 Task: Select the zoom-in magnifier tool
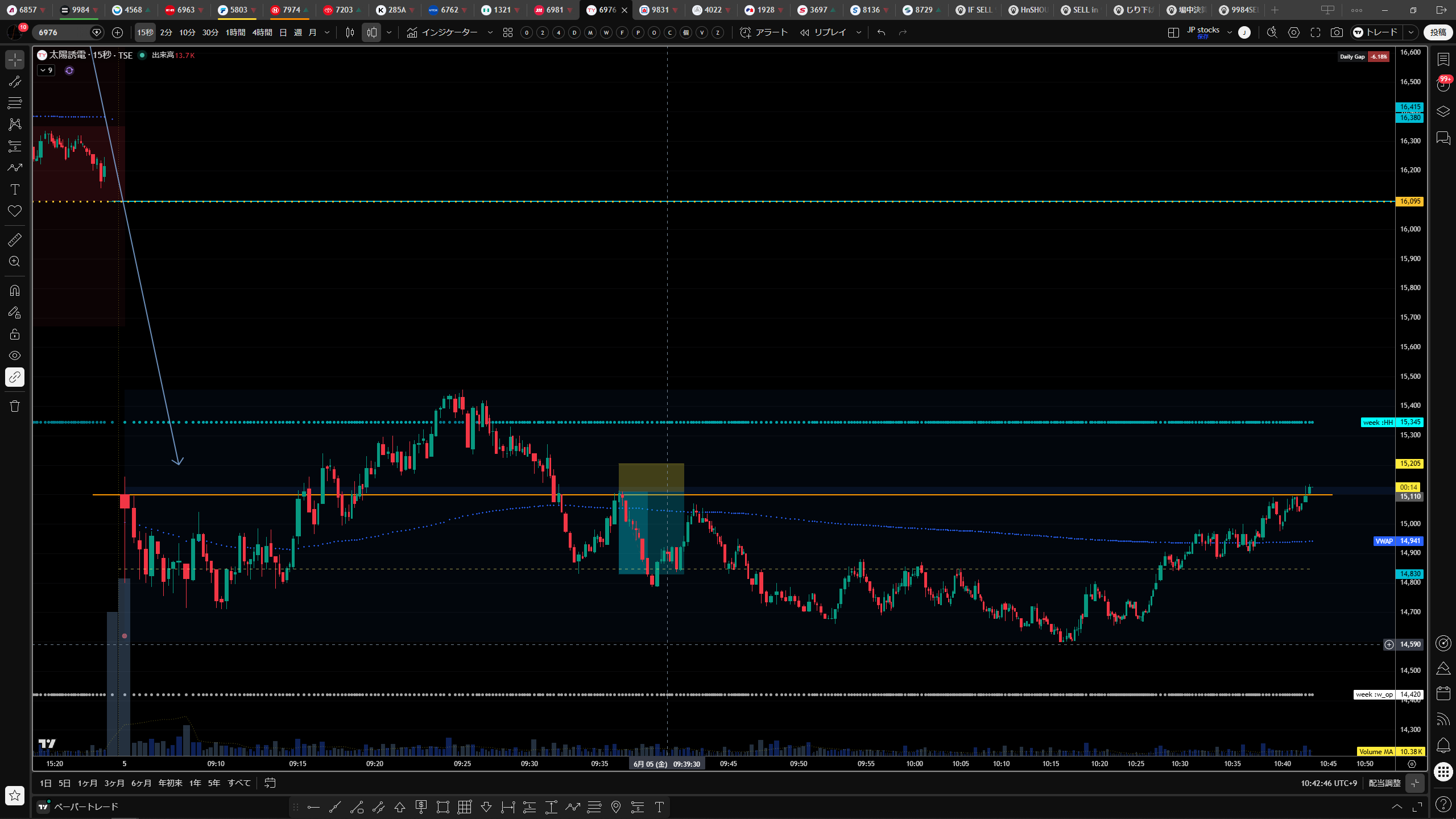tap(15, 262)
